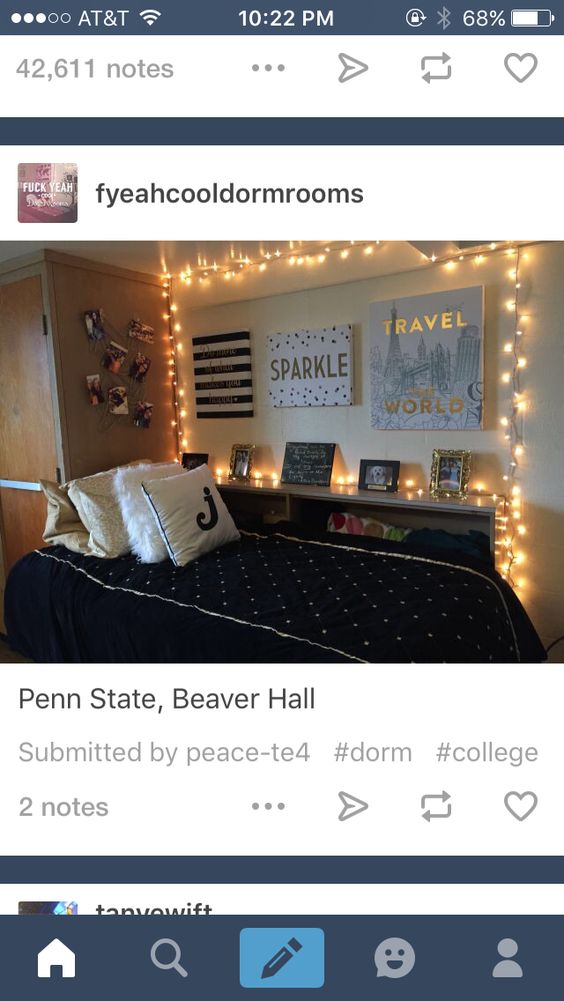Open the #dorm tag
This screenshot has height=1001, width=564.
click(x=372, y=752)
